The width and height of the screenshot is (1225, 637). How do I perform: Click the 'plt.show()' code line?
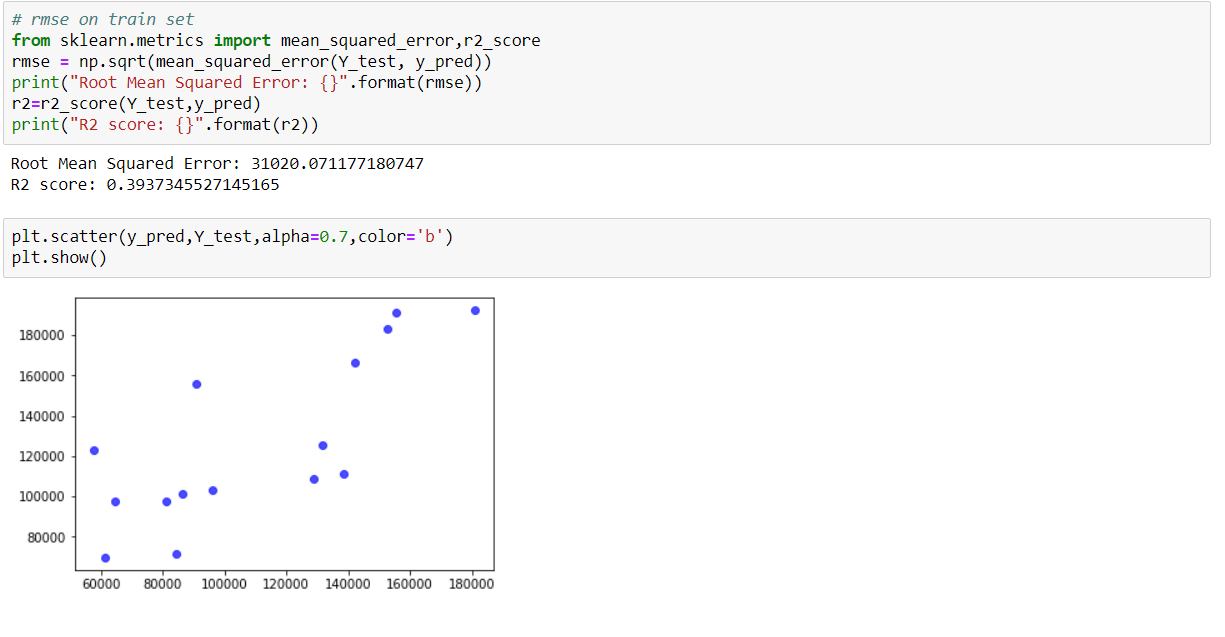[60, 258]
